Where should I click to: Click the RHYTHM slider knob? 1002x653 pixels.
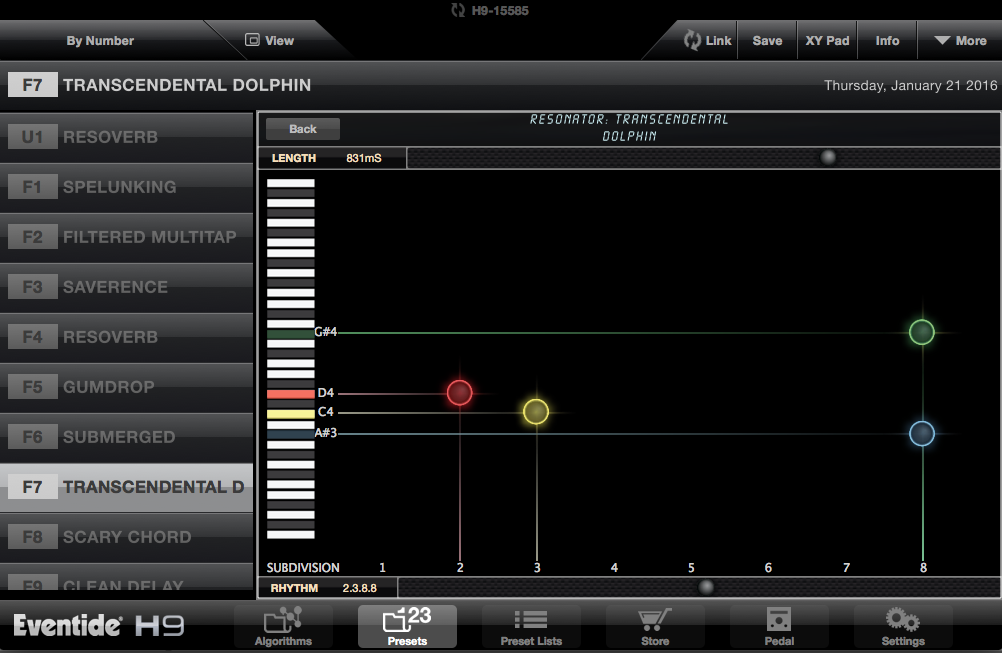coord(706,588)
